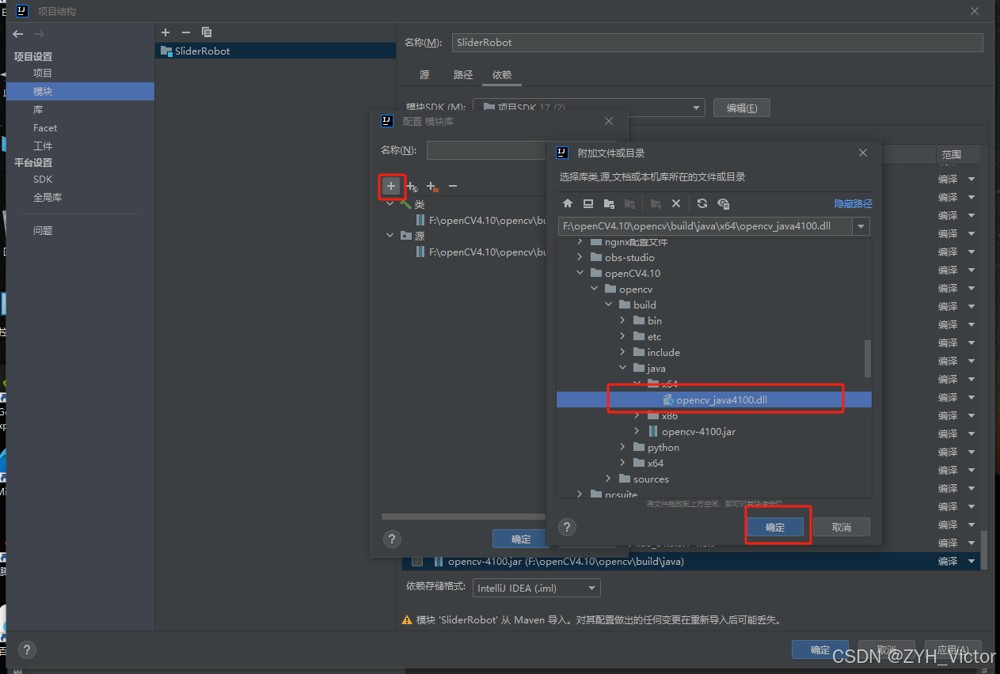Expand the obs-studio folder

pos(580,257)
